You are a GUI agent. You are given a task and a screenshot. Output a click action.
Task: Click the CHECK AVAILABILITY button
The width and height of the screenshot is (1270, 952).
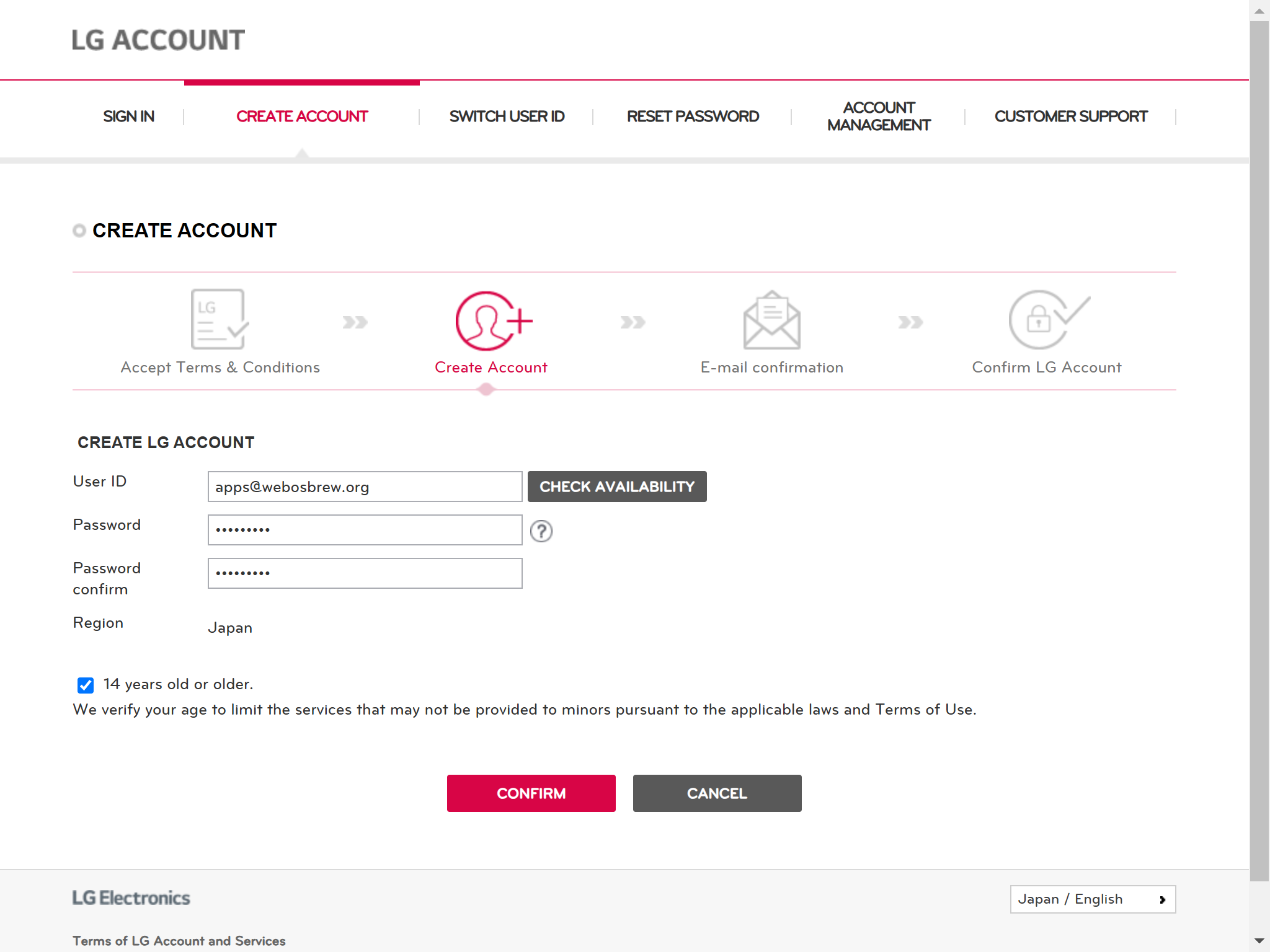coord(617,487)
